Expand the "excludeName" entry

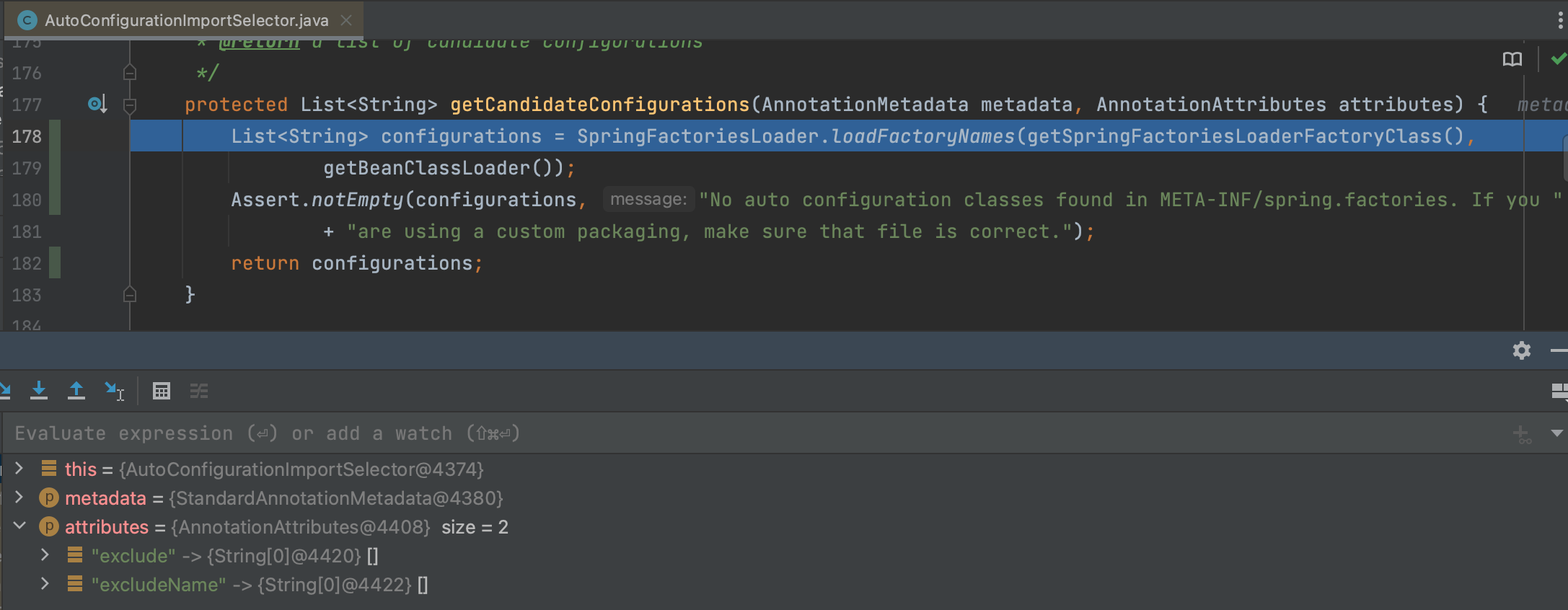click(x=45, y=585)
